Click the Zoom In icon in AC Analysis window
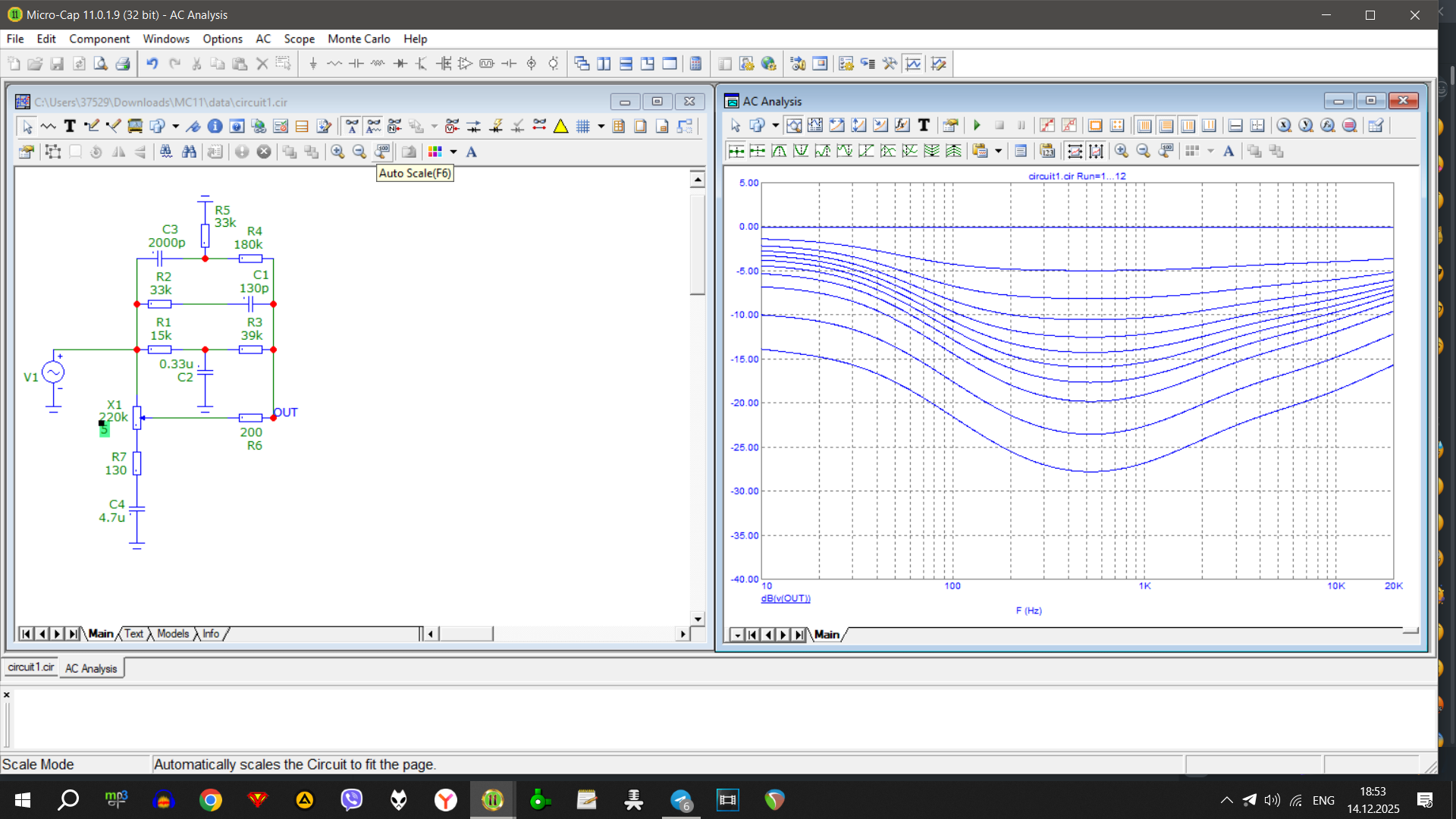Viewport: 1456px width, 819px height. tap(1122, 152)
